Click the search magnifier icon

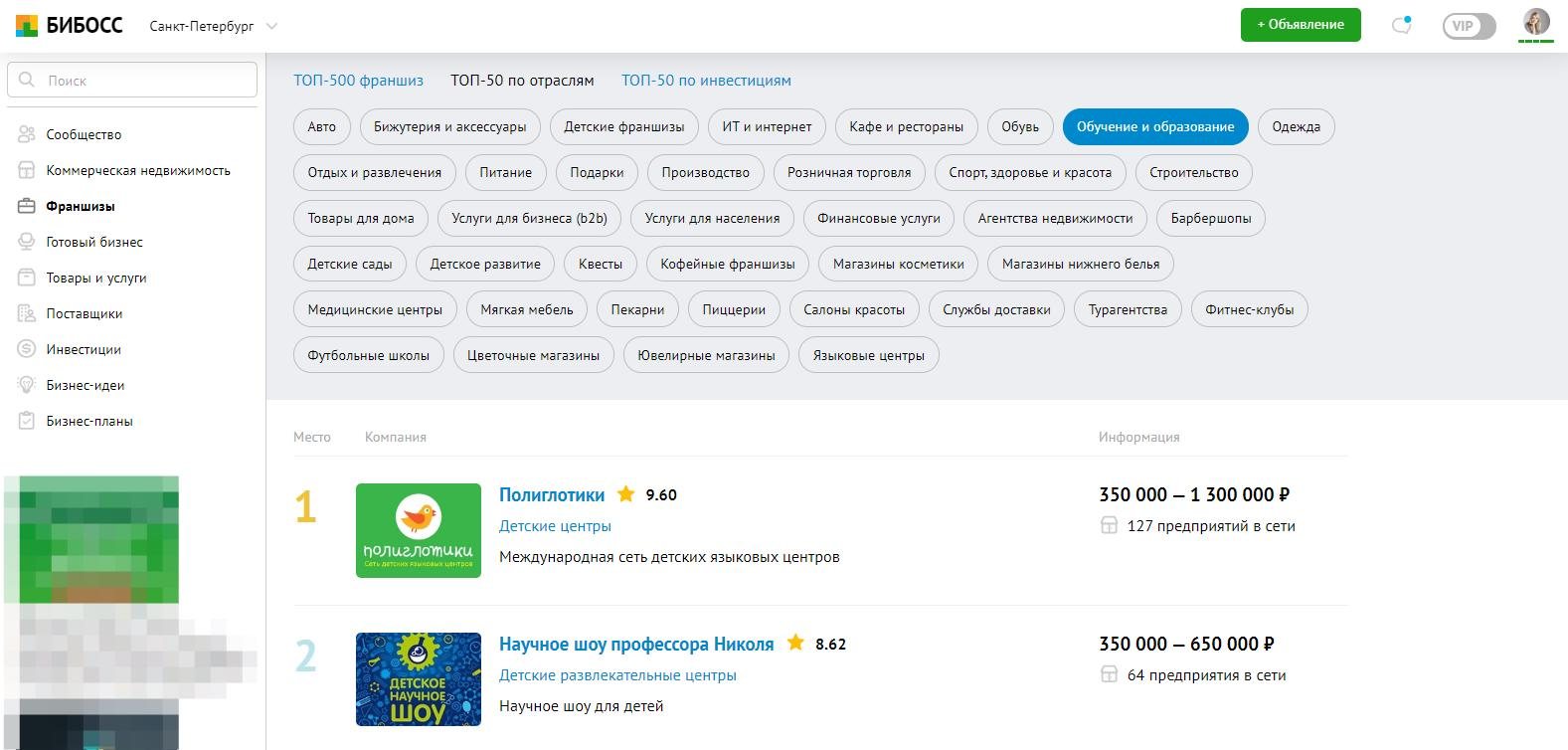click(27, 80)
